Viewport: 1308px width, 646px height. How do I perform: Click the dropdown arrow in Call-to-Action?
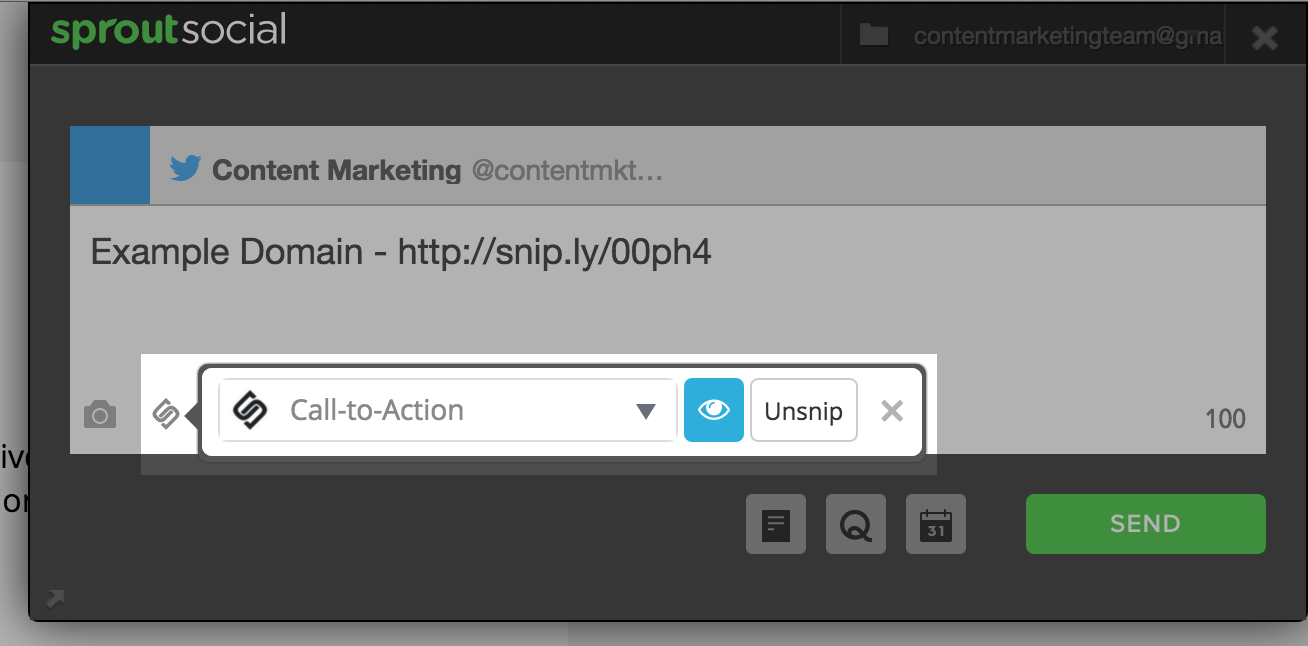coord(646,411)
